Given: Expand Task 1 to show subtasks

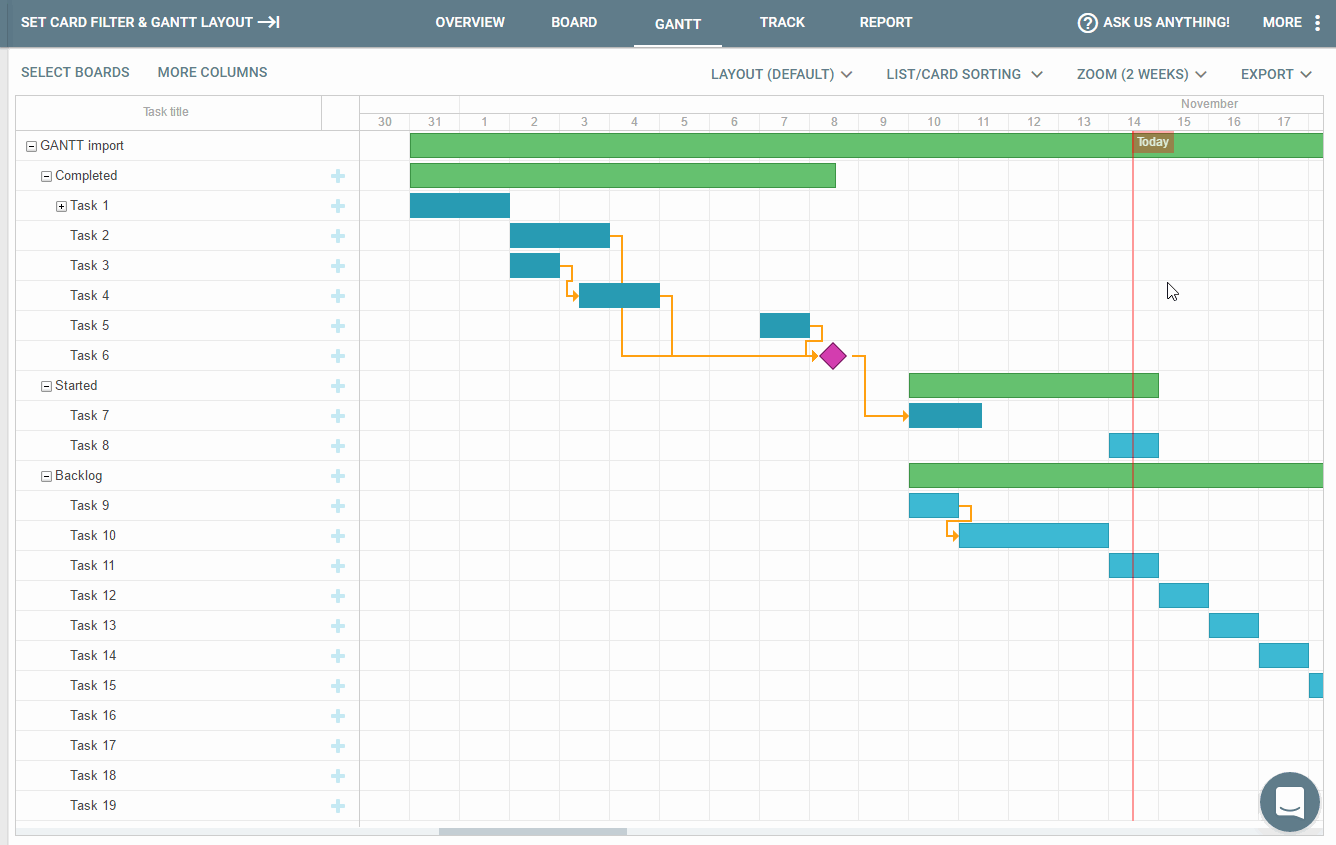Looking at the screenshot, I should point(60,205).
